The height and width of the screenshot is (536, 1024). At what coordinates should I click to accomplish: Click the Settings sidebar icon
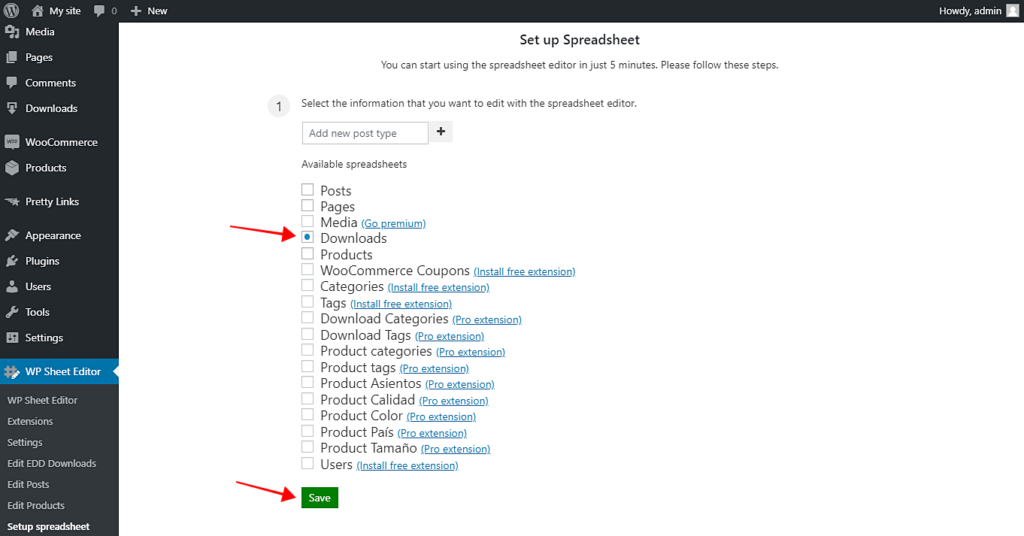point(12,338)
